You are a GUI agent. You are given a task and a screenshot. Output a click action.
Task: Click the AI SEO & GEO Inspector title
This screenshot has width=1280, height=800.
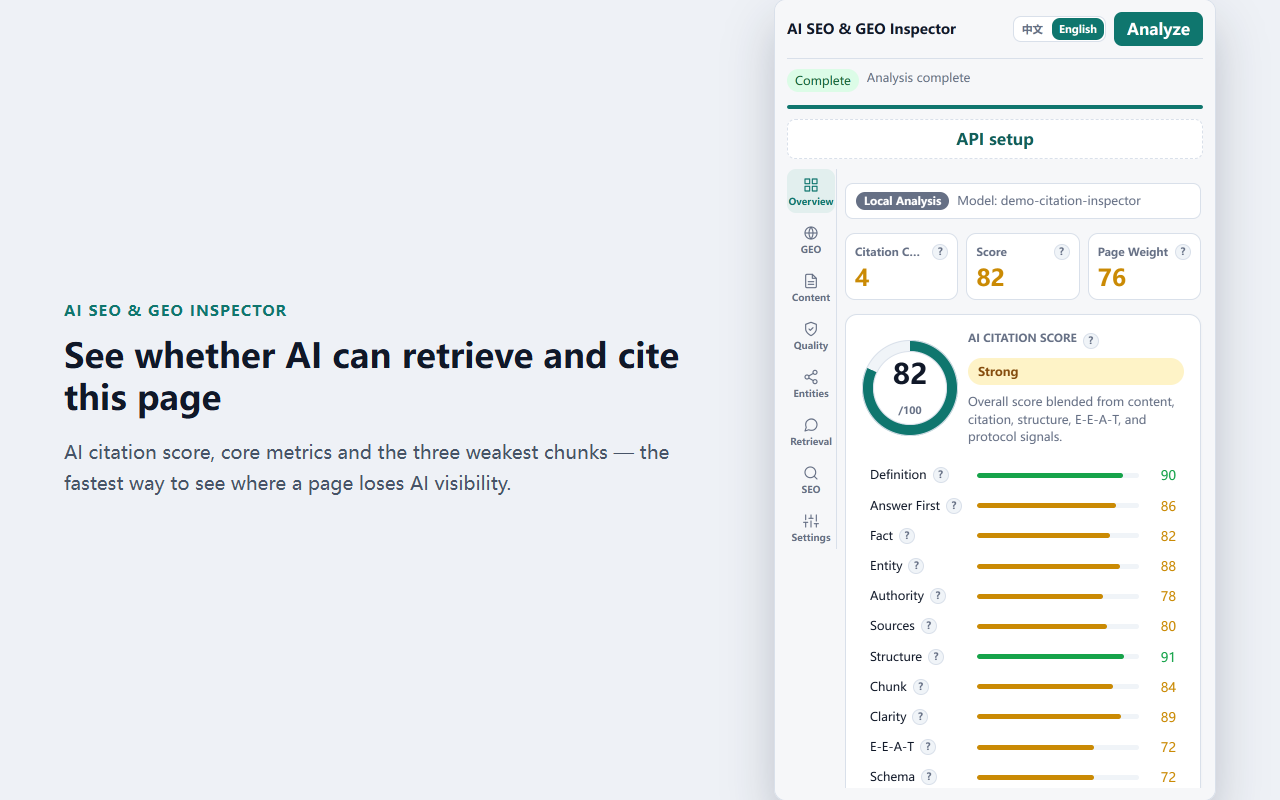(872, 29)
